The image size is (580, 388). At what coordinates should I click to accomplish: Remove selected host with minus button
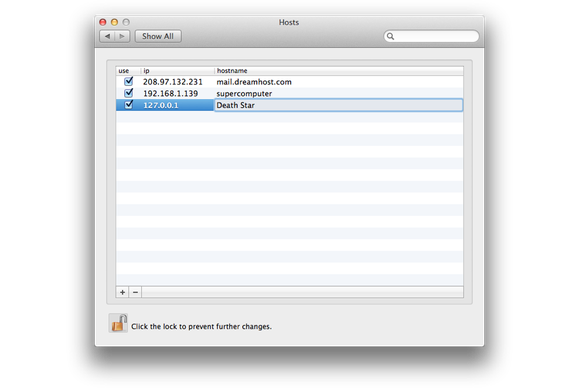click(x=135, y=292)
